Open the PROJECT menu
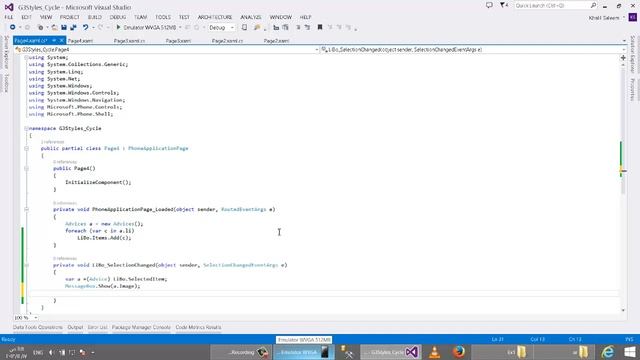 69,17
